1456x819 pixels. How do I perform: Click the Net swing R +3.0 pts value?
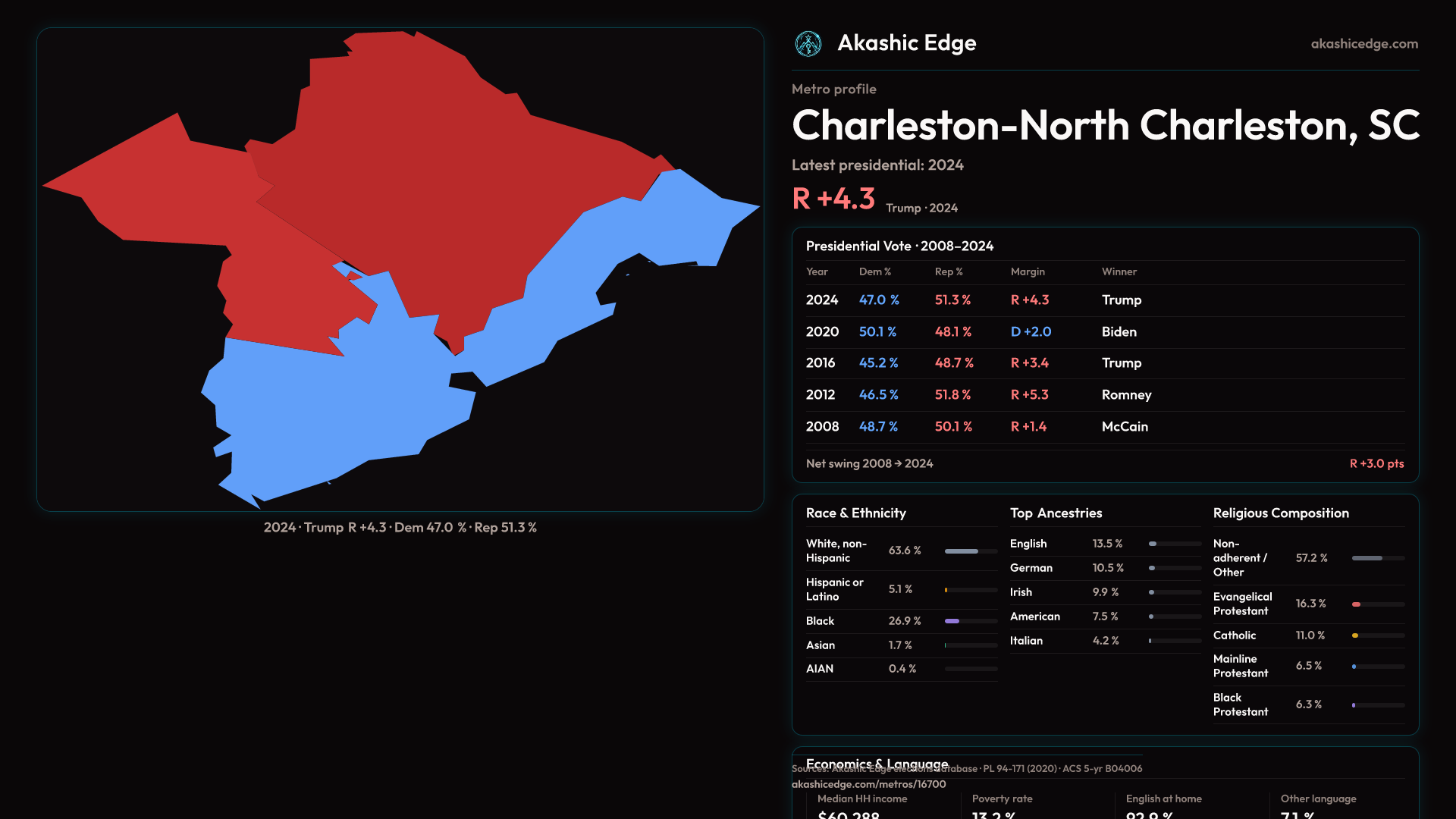tap(1376, 464)
